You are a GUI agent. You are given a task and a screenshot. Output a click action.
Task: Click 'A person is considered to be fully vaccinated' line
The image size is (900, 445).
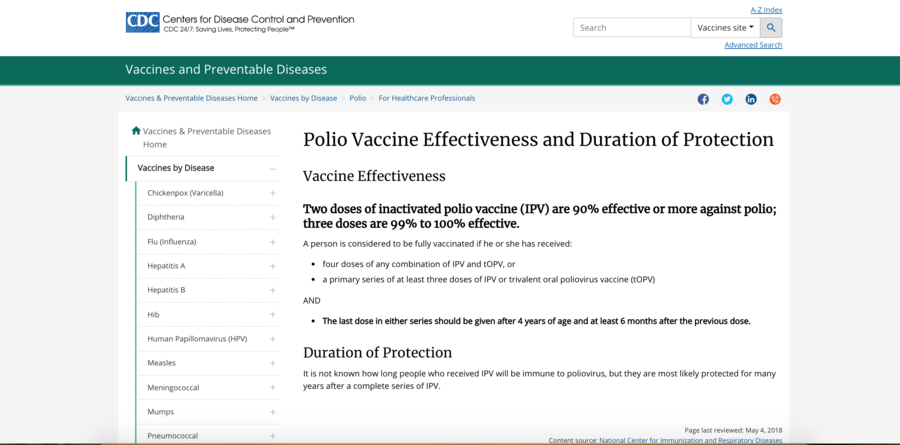[437, 243]
